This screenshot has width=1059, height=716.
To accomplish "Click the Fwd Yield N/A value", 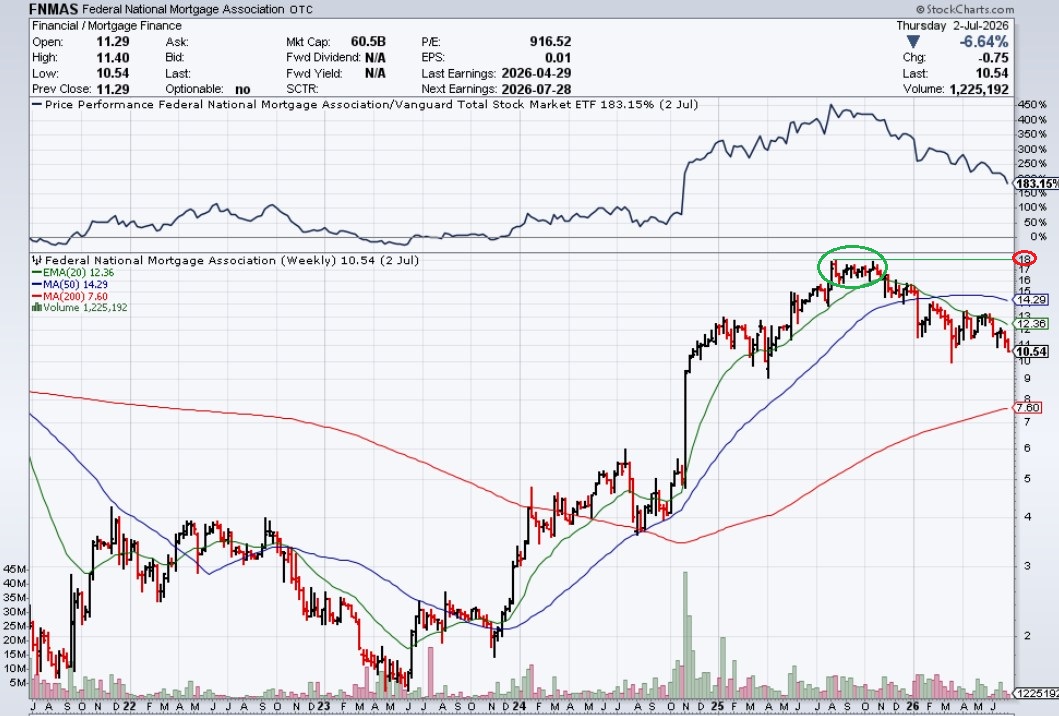I will coord(375,73).
